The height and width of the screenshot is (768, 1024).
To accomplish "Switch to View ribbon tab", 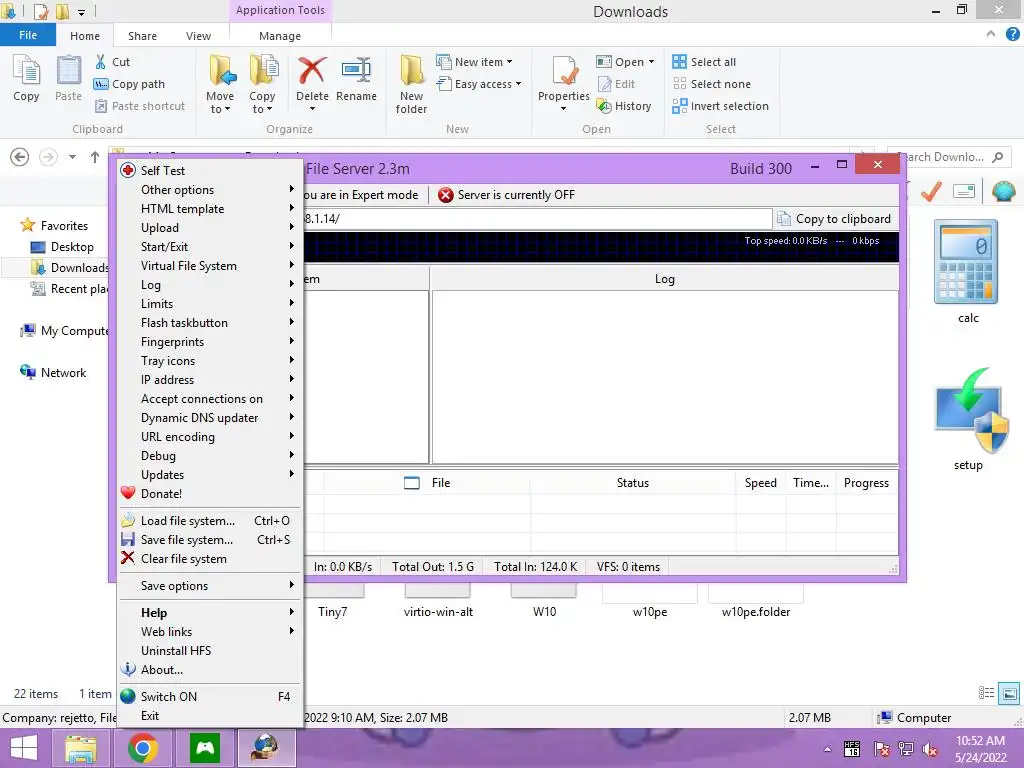I will click(198, 36).
